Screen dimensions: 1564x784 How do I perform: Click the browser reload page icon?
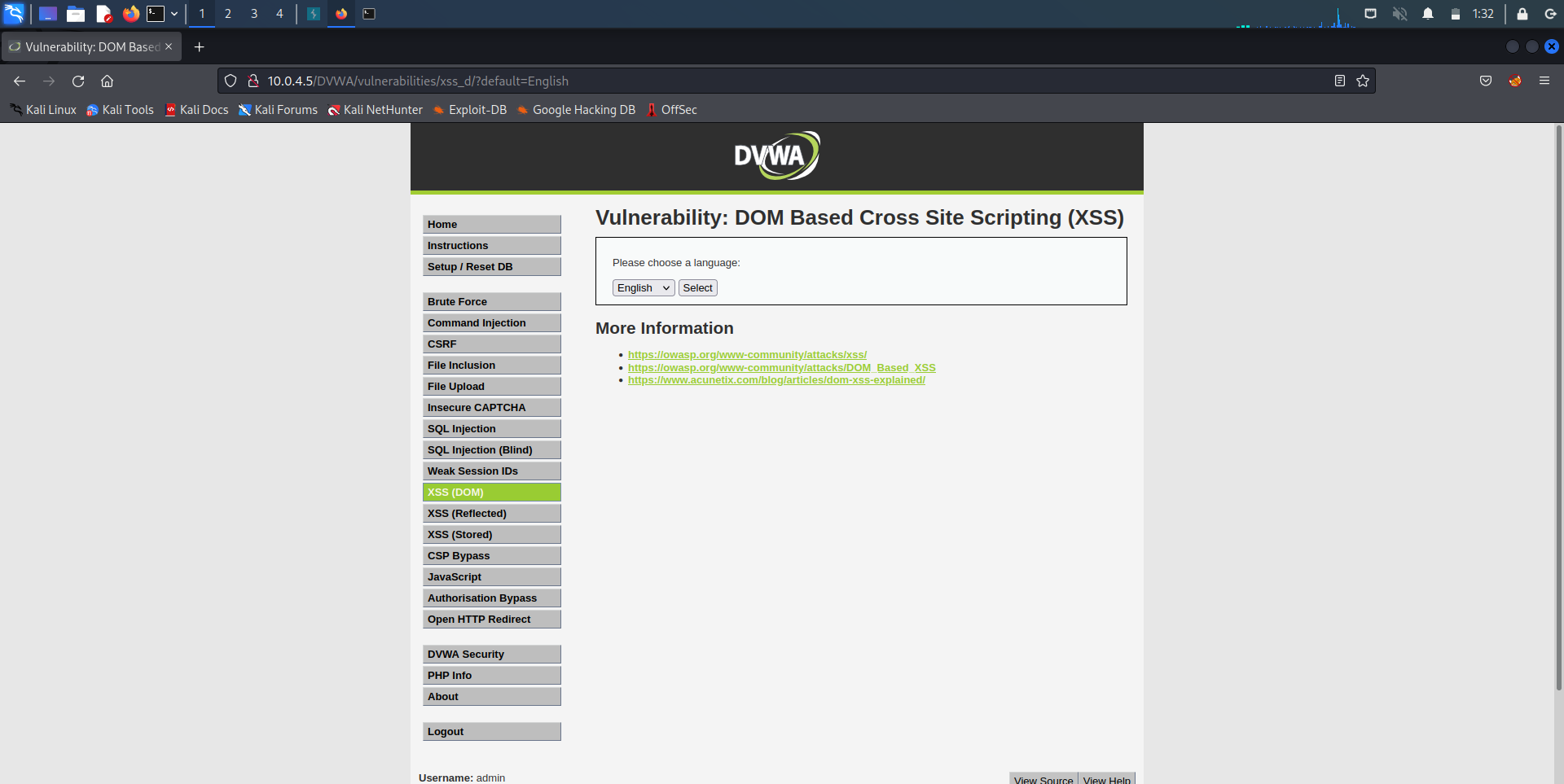78,81
